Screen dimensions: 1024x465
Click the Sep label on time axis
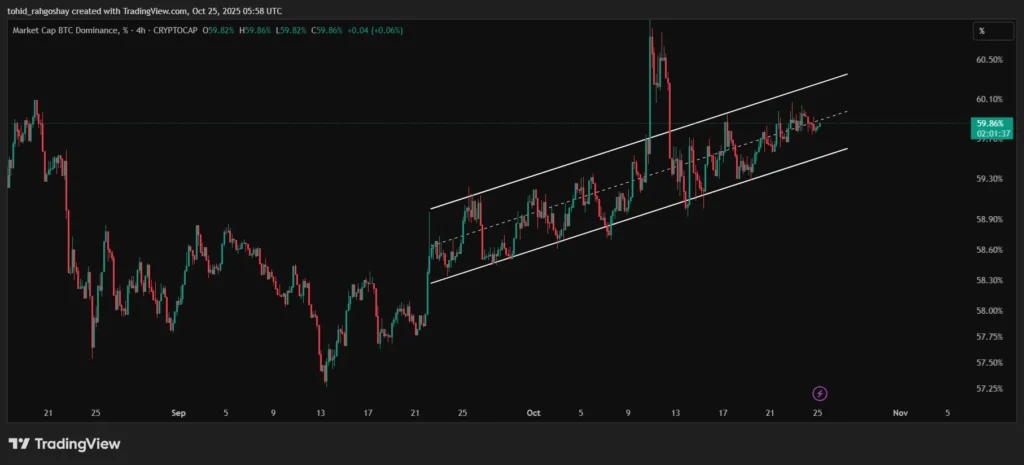click(x=179, y=412)
